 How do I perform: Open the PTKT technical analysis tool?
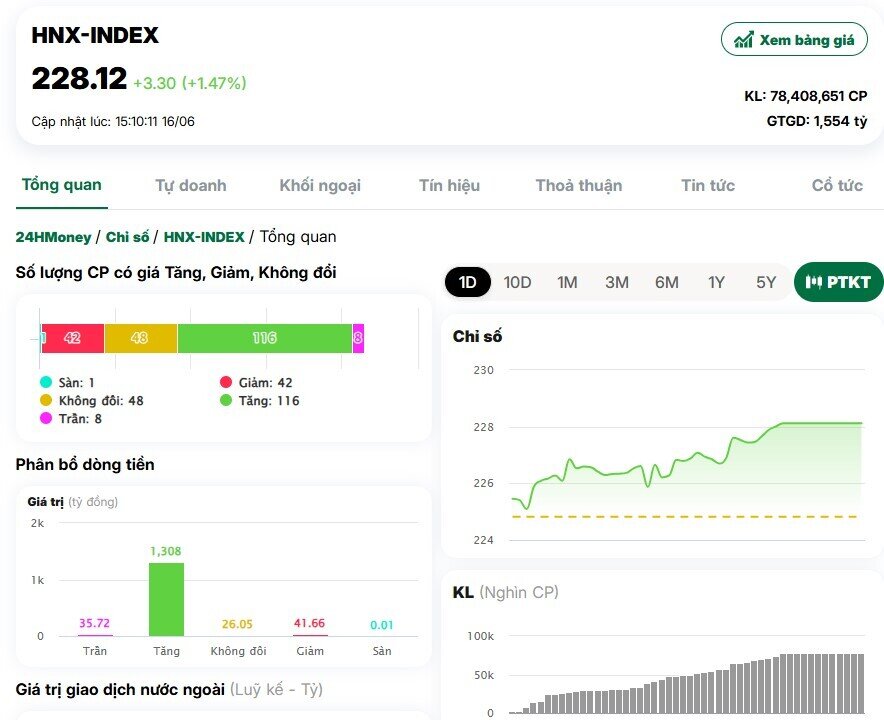[x=838, y=282]
